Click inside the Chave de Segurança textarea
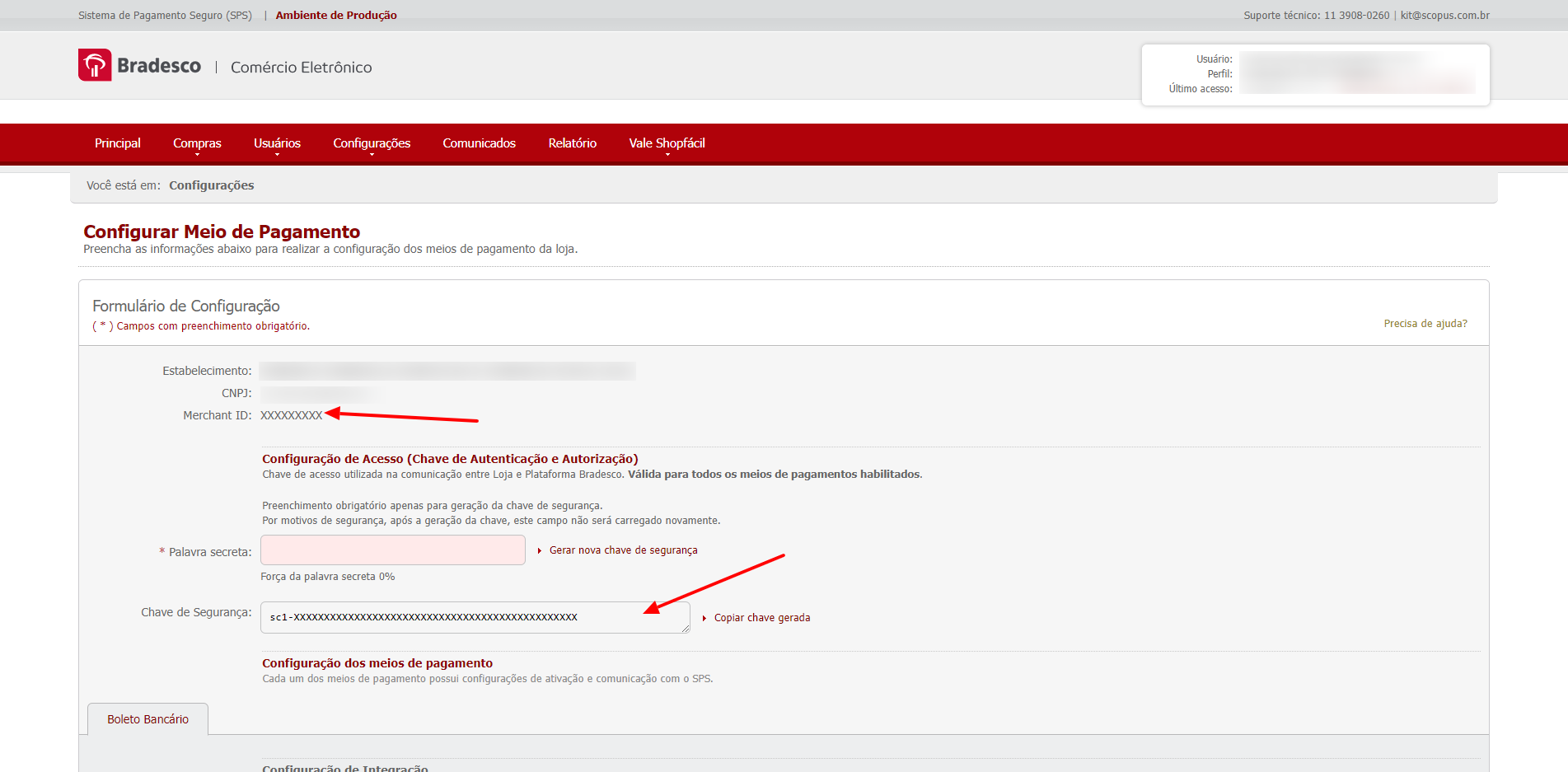 (475, 617)
